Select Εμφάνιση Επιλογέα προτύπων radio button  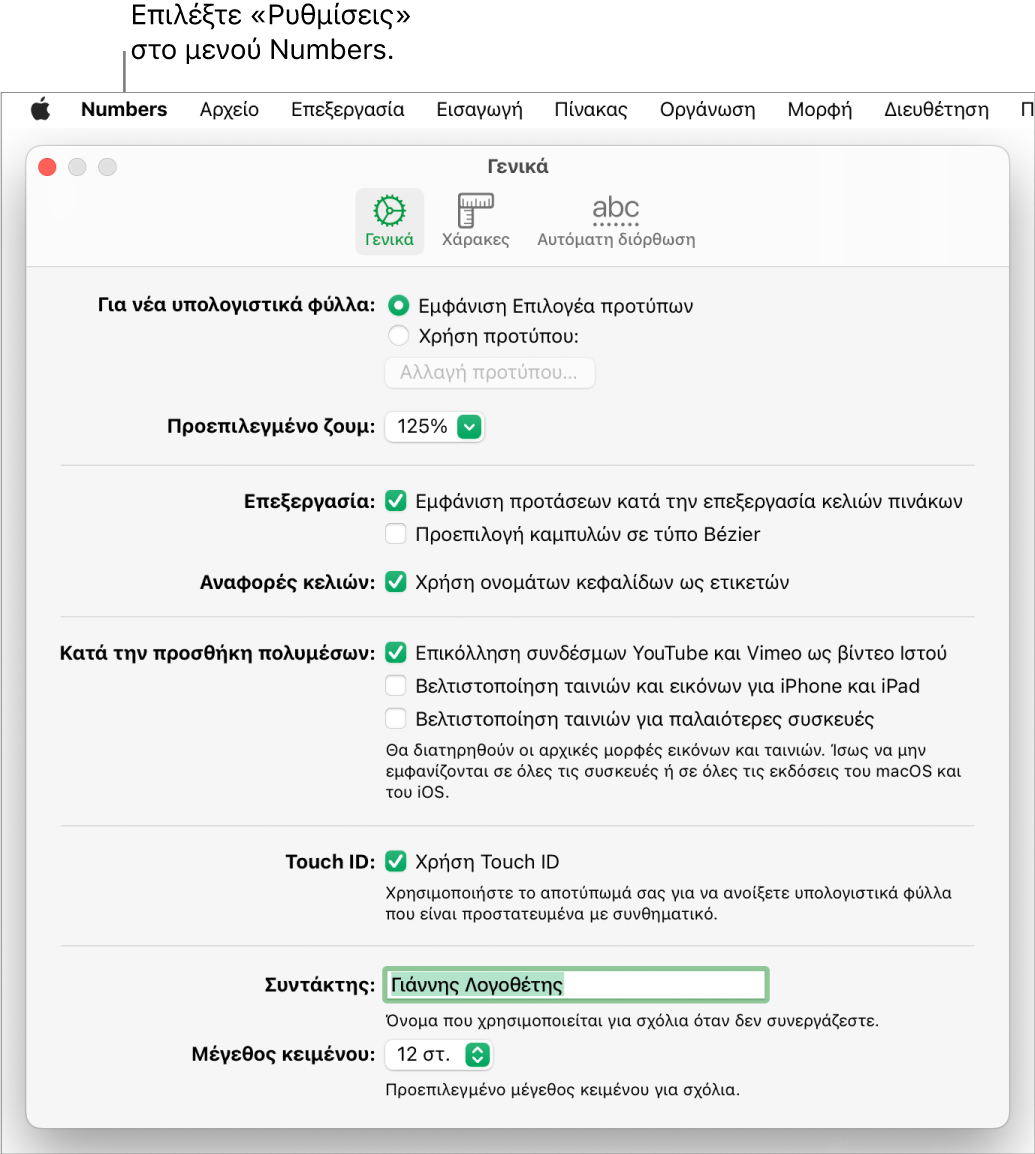(x=398, y=305)
